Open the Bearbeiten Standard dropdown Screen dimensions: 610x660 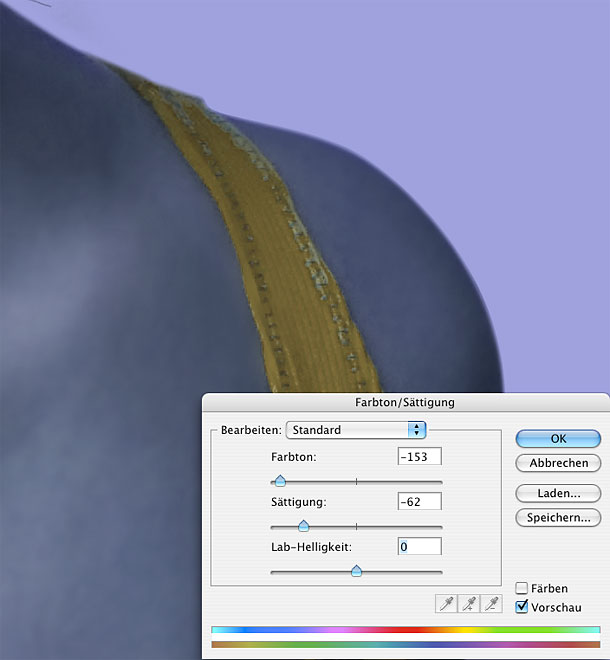click(356, 430)
